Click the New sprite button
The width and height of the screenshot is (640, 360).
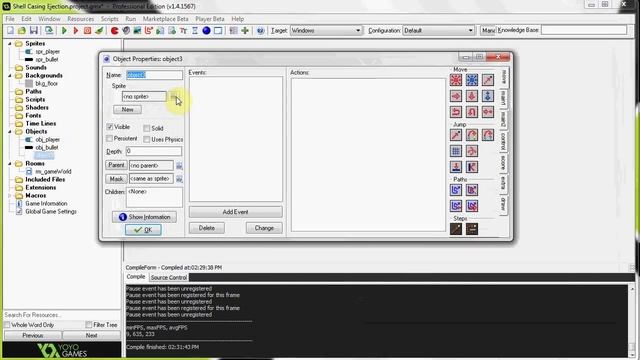127,109
